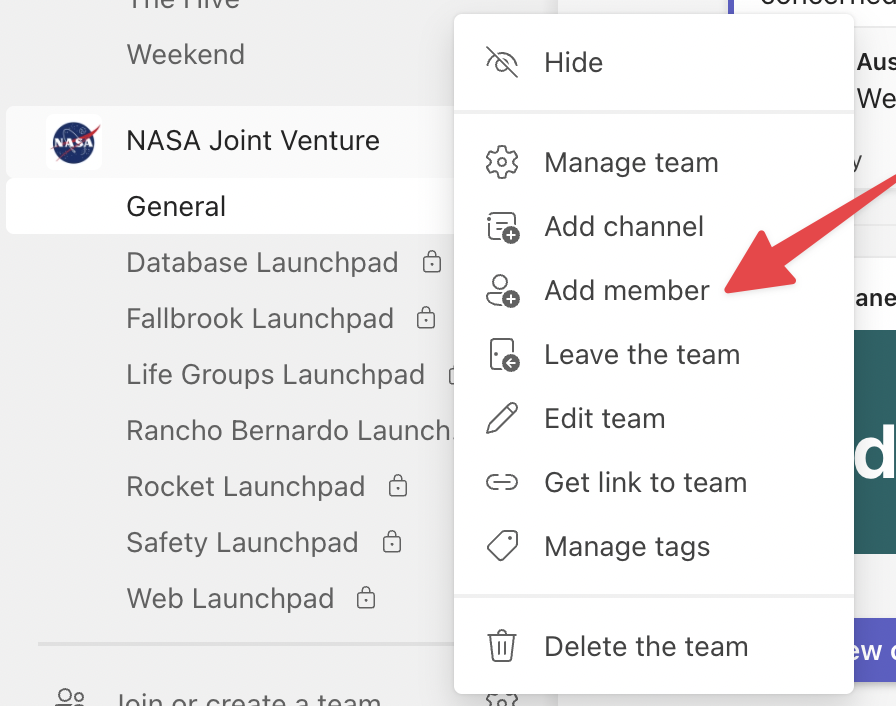Click the NASA team logo
Screen dimensions: 896x706
[75, 142]
